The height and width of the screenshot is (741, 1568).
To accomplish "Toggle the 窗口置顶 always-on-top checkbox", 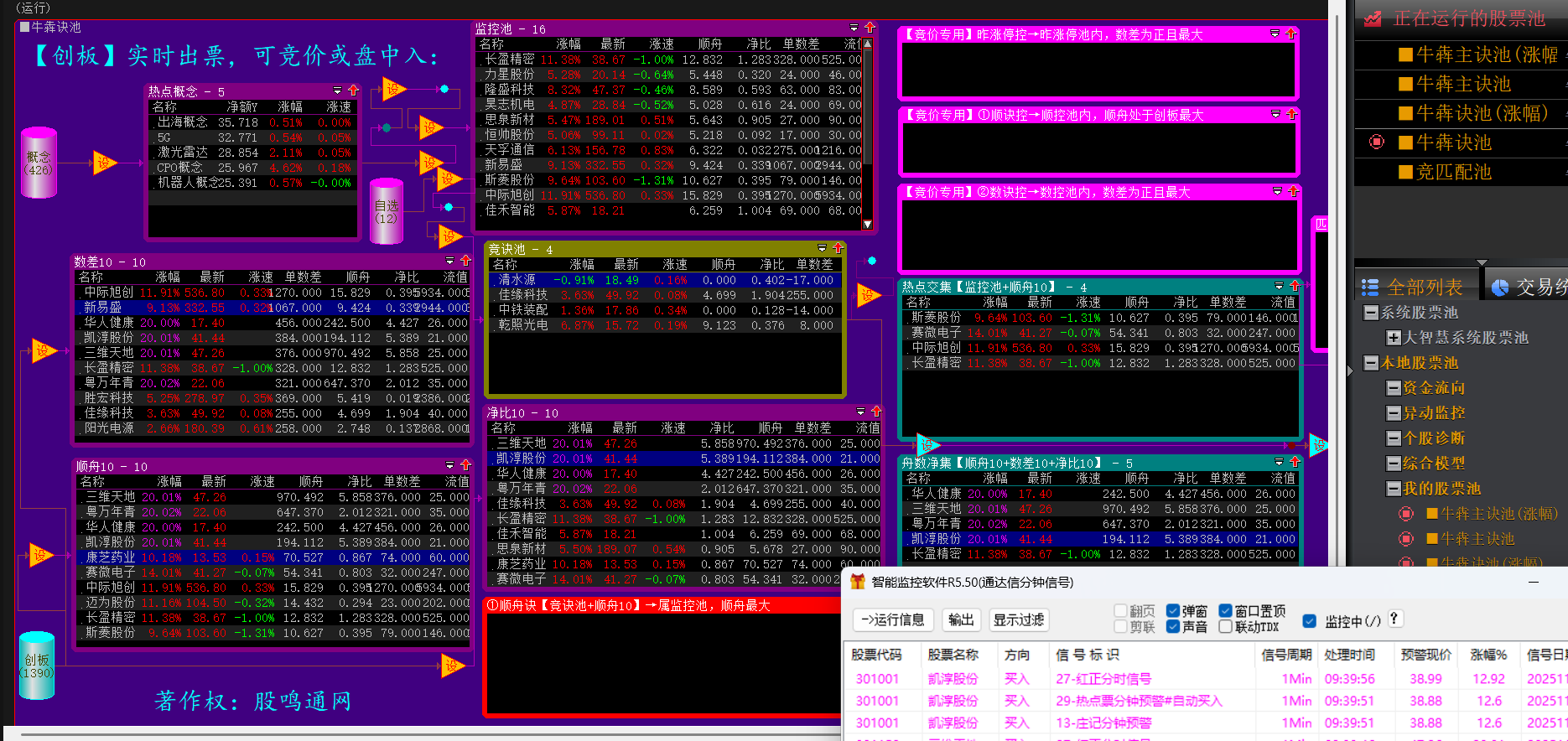I will pyautogui.click(x=1225, y=611).
